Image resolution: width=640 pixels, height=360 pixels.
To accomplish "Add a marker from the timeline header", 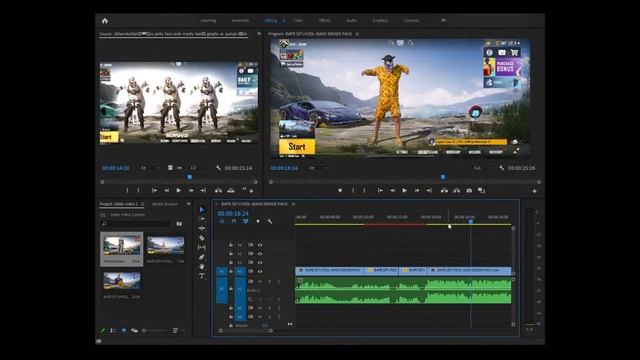I will click(x=258, y=221).
